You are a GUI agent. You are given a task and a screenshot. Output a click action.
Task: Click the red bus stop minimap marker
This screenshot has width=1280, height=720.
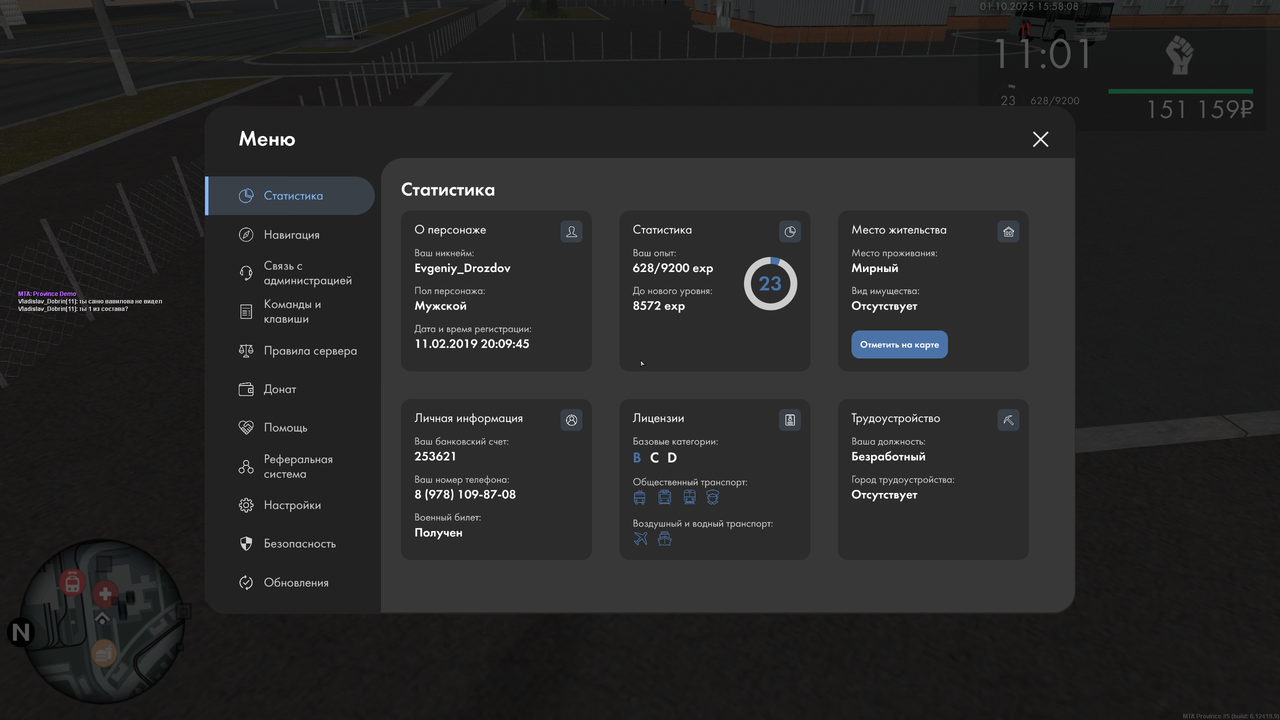(x=72, y=584)
